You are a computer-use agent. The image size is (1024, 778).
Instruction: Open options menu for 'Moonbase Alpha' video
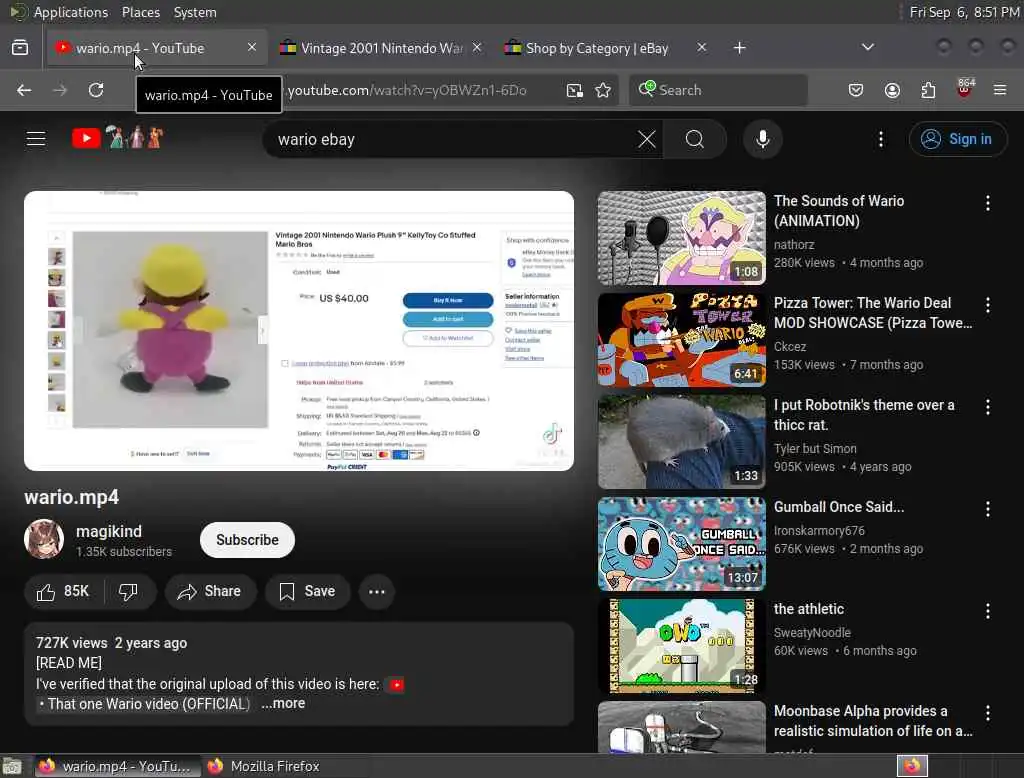pyautogui.click(x=987, y=713)
